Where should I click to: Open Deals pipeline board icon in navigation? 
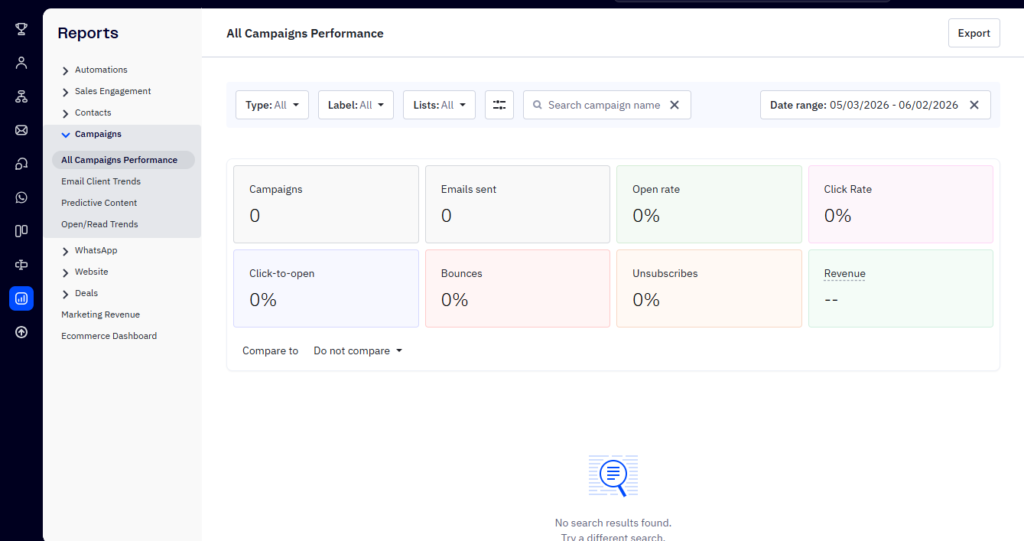tap(22, 231)
